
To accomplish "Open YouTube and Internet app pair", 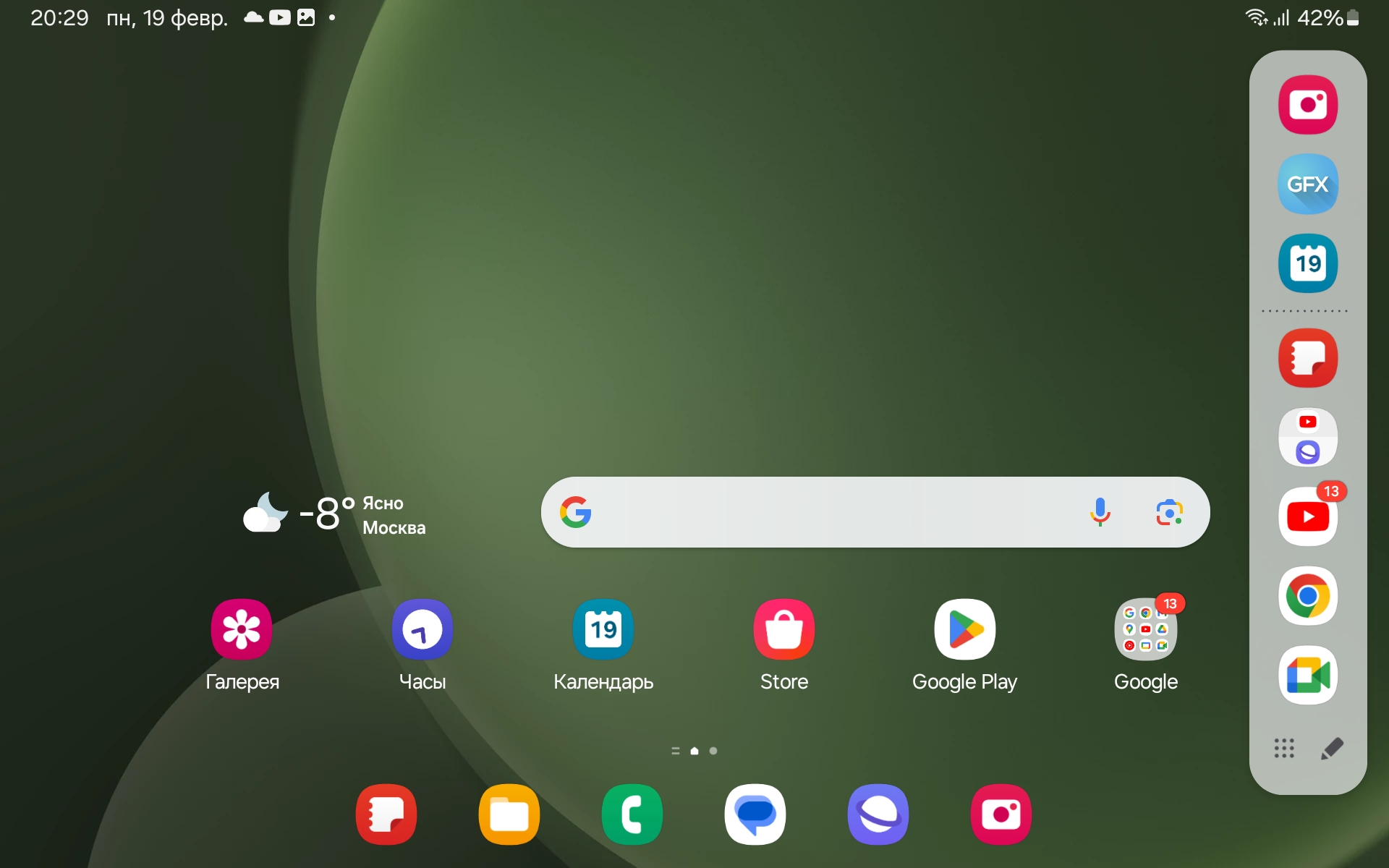I will pyautogui.click(x=1307, y=437).
